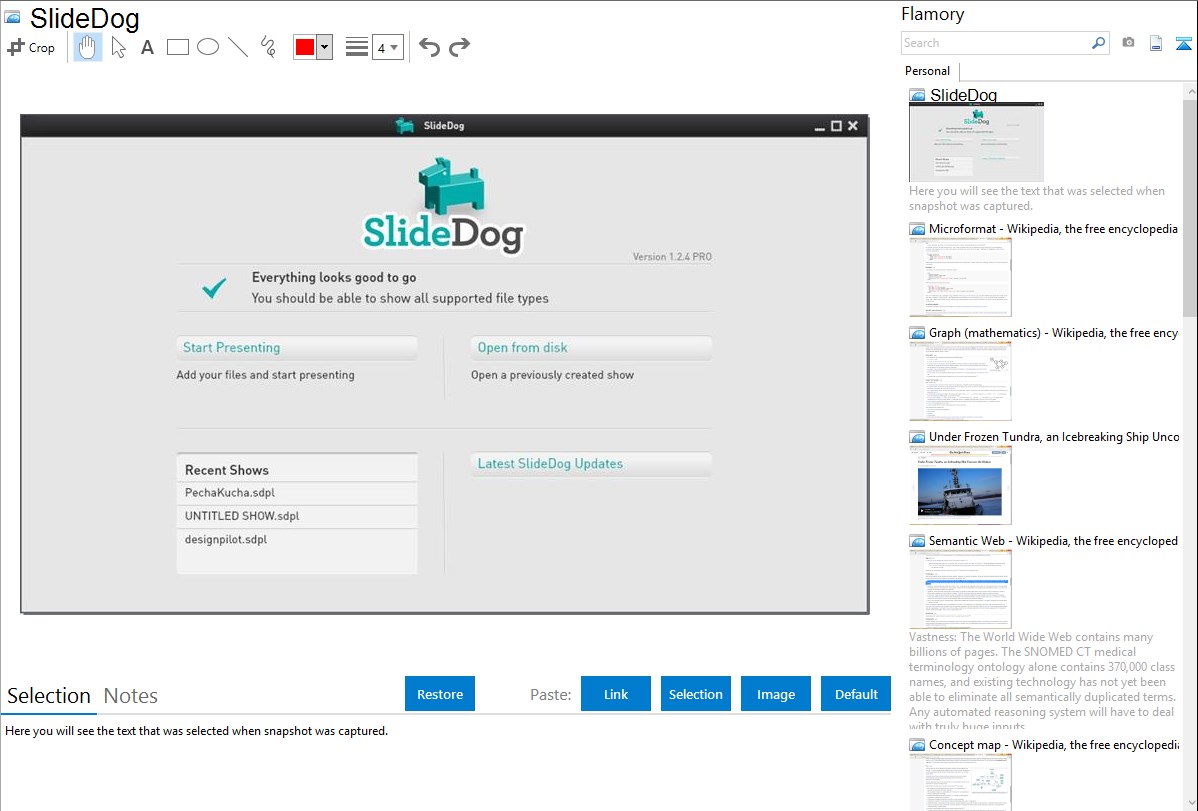Maximize the SlideDog window
This screenshot has width=1198, height=811.
click(836, 126)
